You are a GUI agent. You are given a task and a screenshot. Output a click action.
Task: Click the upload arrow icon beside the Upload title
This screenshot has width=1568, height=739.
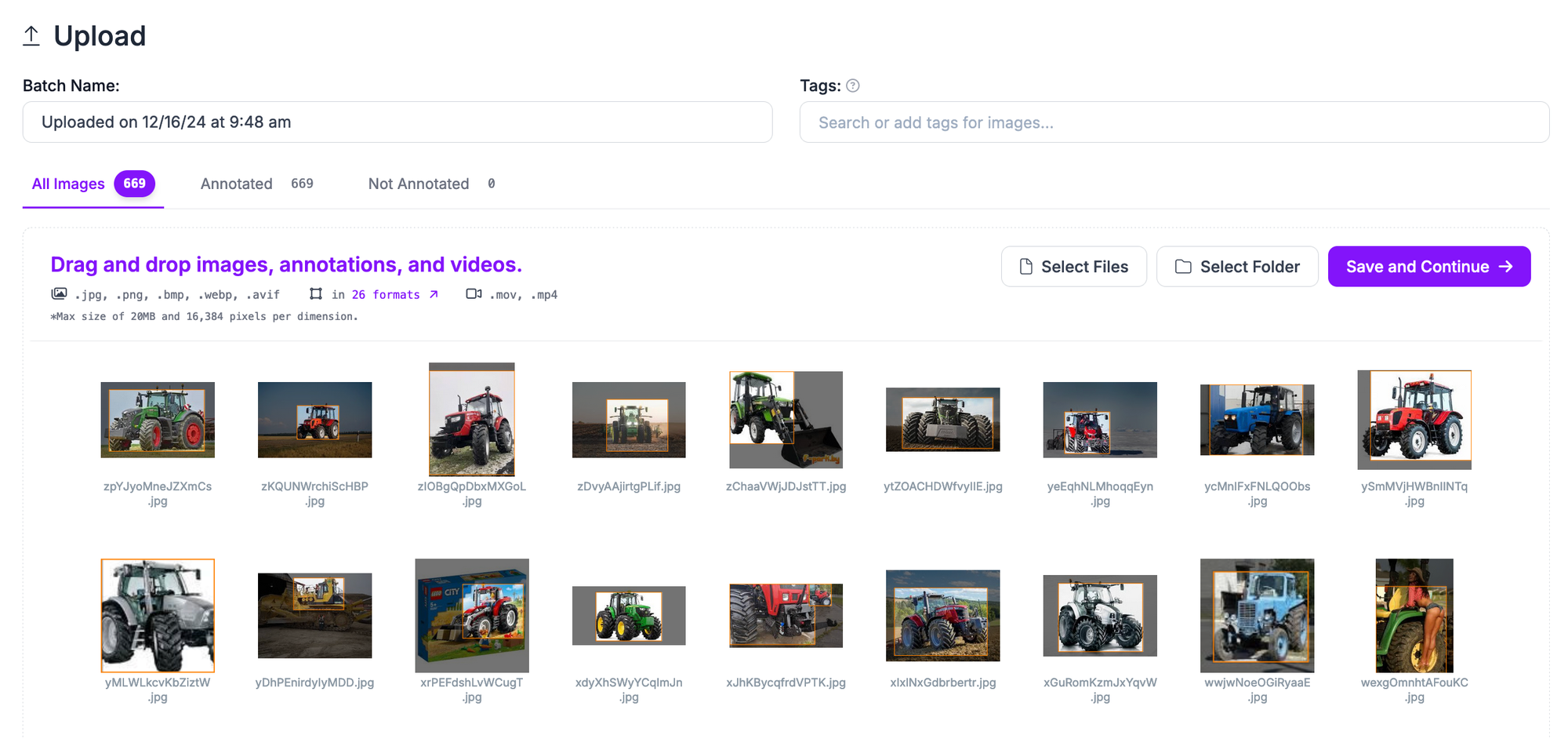click(31, 36)
